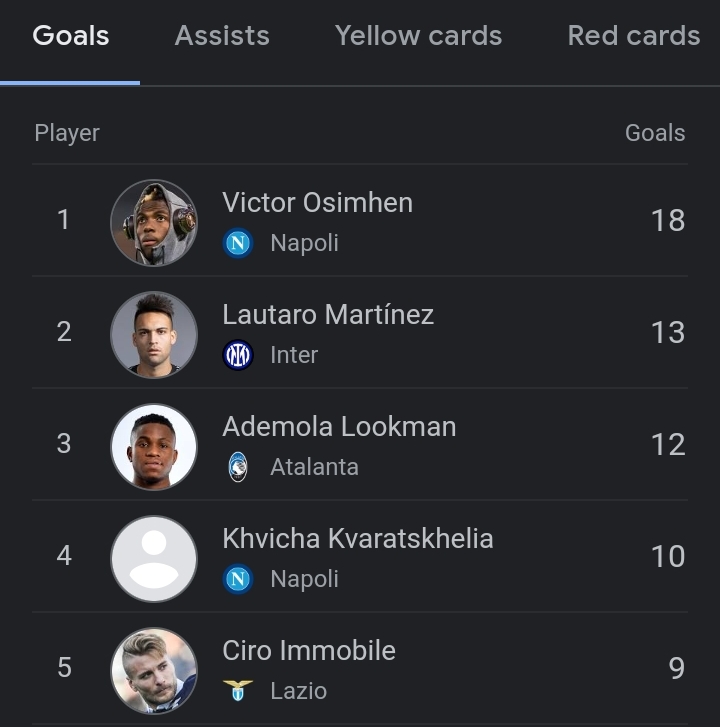The width and height of the screenshot is (720, 727).
Task: Click the Ciro Immobile player name
Action: pos(309,650)
